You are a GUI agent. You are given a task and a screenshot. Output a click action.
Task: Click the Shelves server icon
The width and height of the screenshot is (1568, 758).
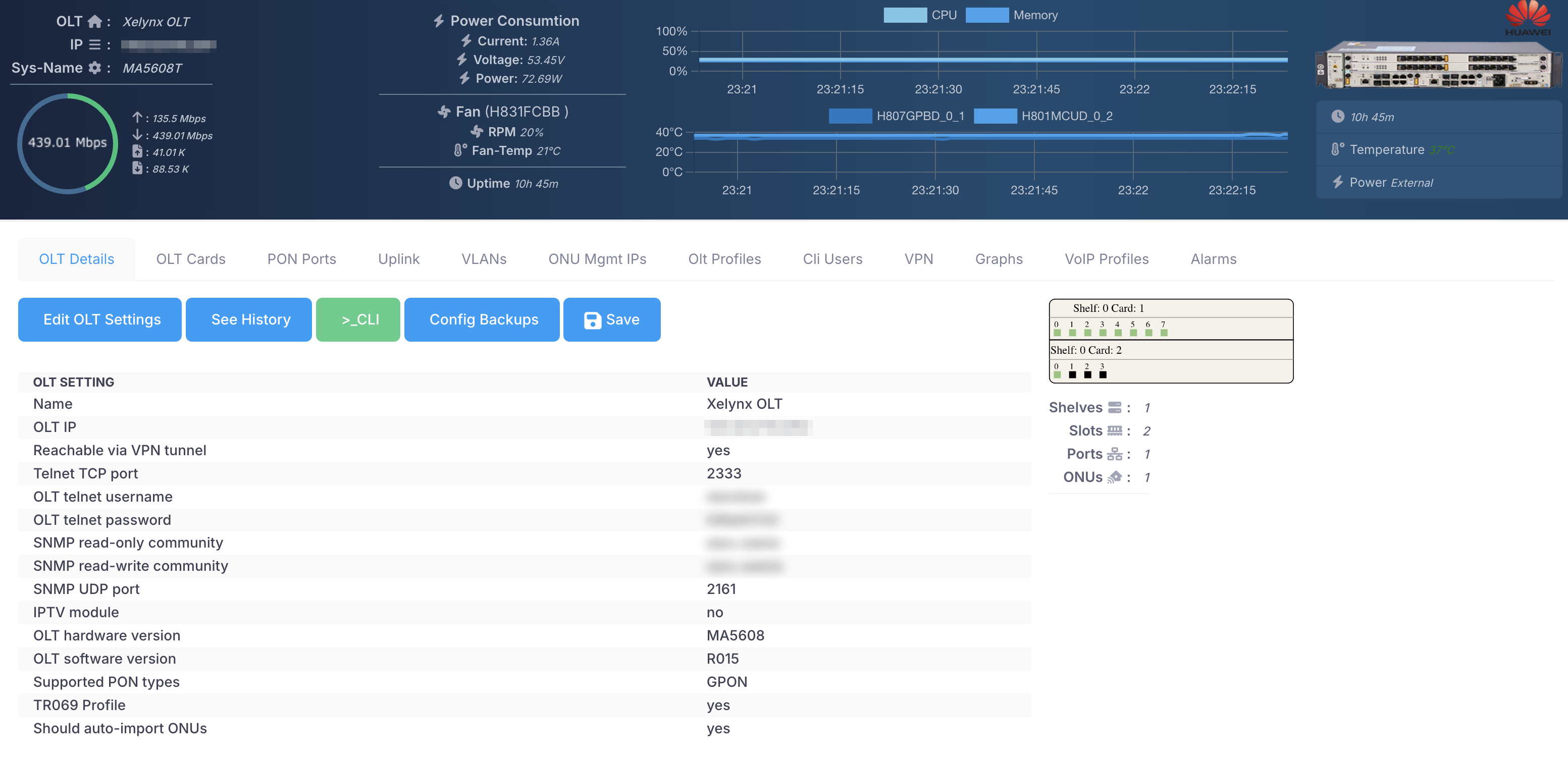pyautogui.click(x=1115, y=408)
